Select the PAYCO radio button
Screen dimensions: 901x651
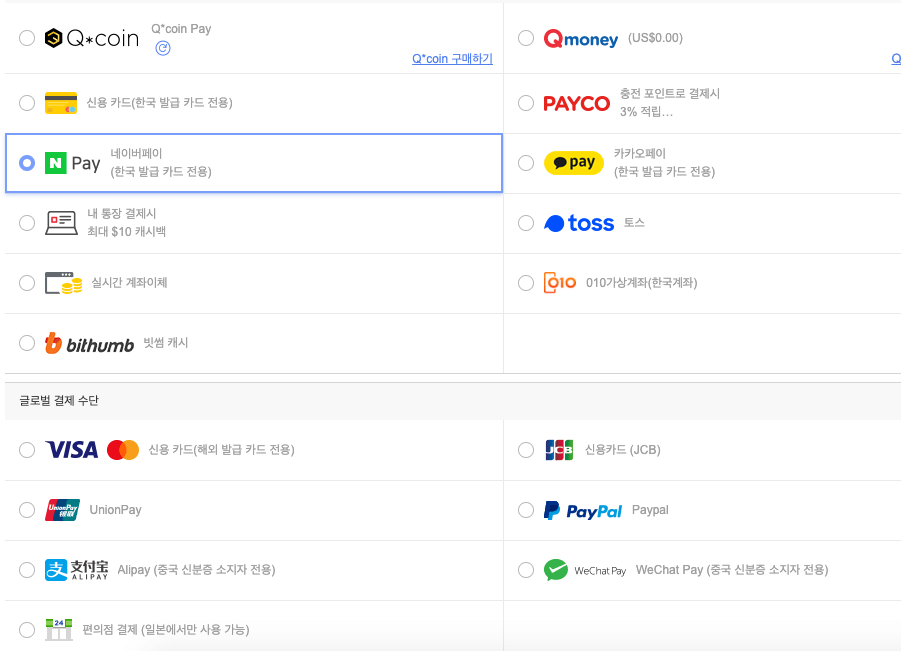click(526, 103)
